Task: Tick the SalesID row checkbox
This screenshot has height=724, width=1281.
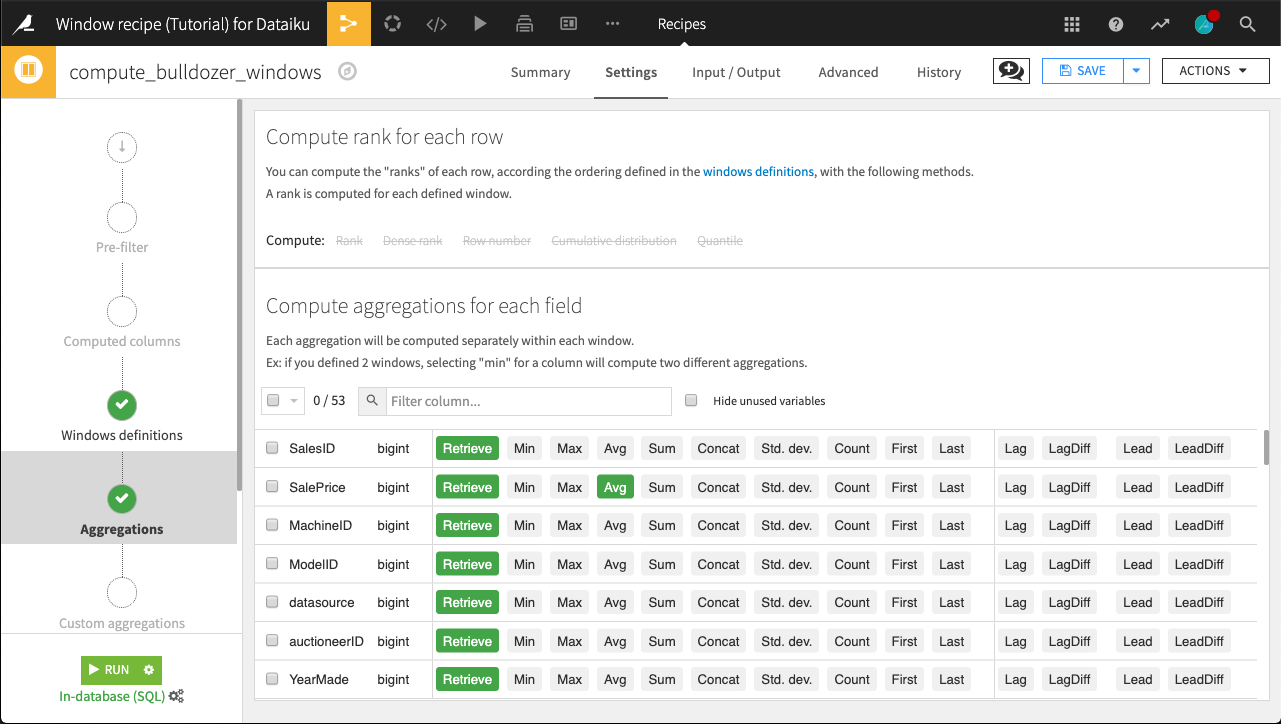Action: click(x=272, y=448)
